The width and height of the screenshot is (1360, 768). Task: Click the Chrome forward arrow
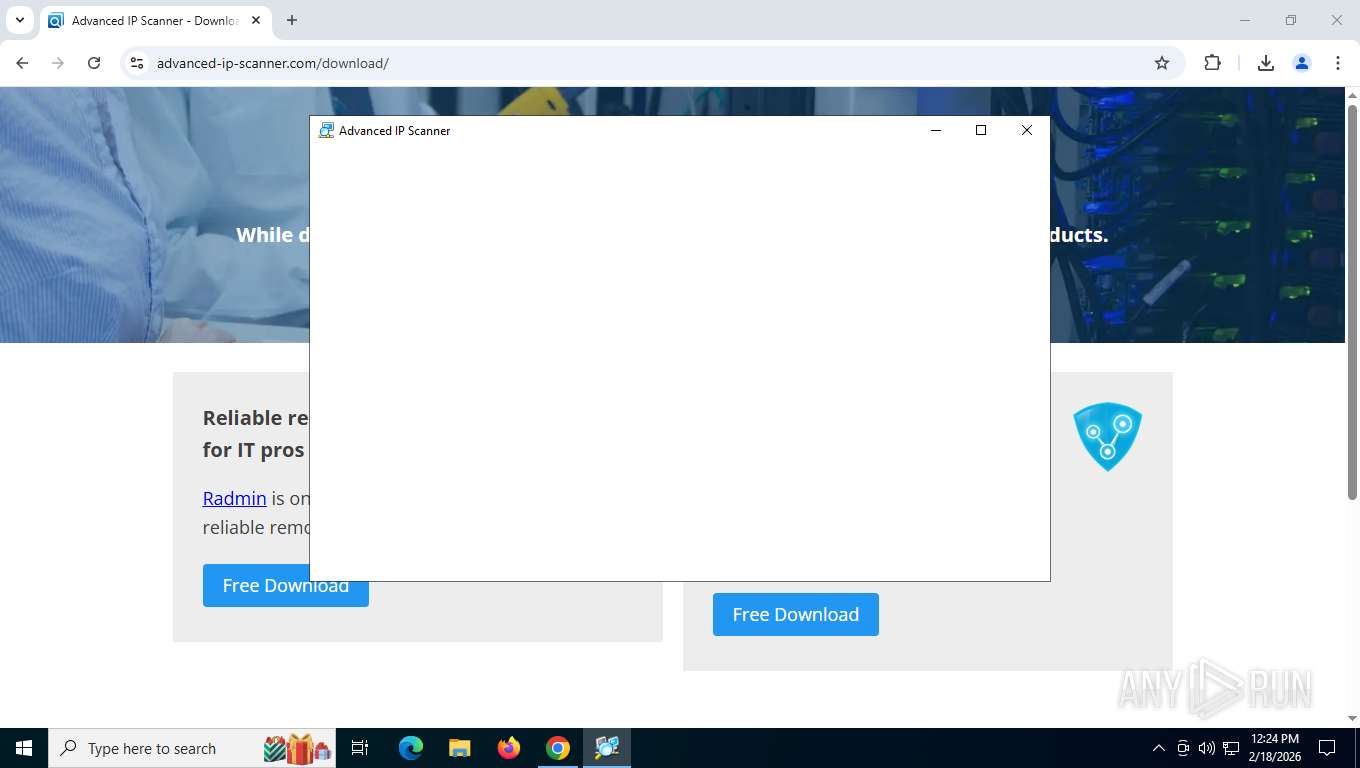click(x=58, y=63)
